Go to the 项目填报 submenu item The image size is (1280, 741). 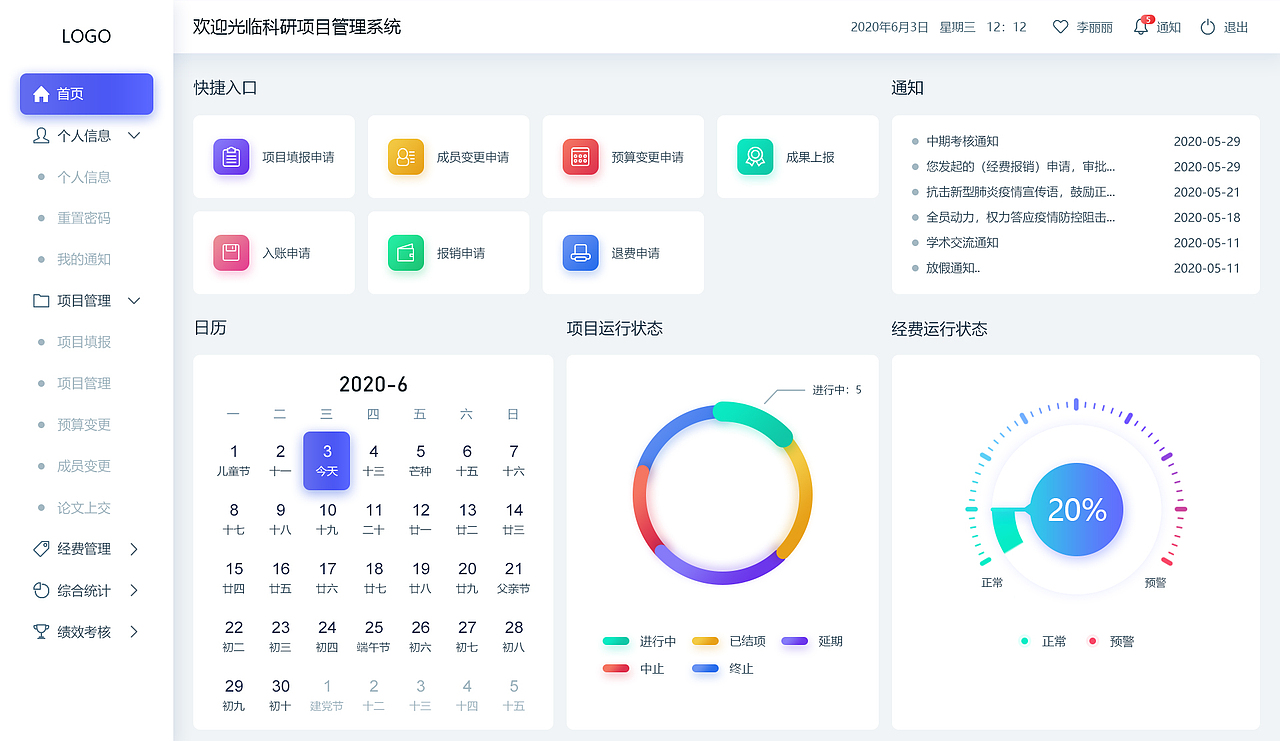pyautogui.click(x=84, y=342)
